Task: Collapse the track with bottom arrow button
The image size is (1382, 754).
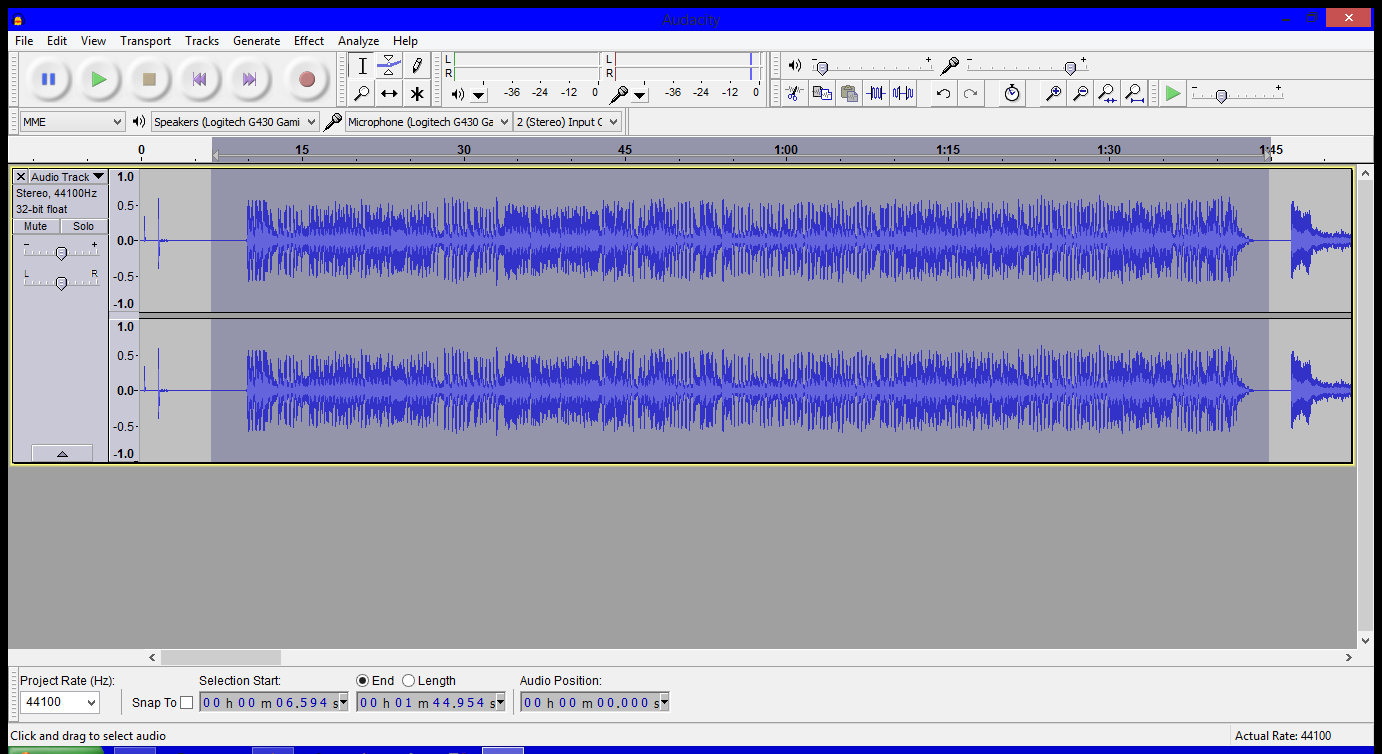Action: [61, 453]
